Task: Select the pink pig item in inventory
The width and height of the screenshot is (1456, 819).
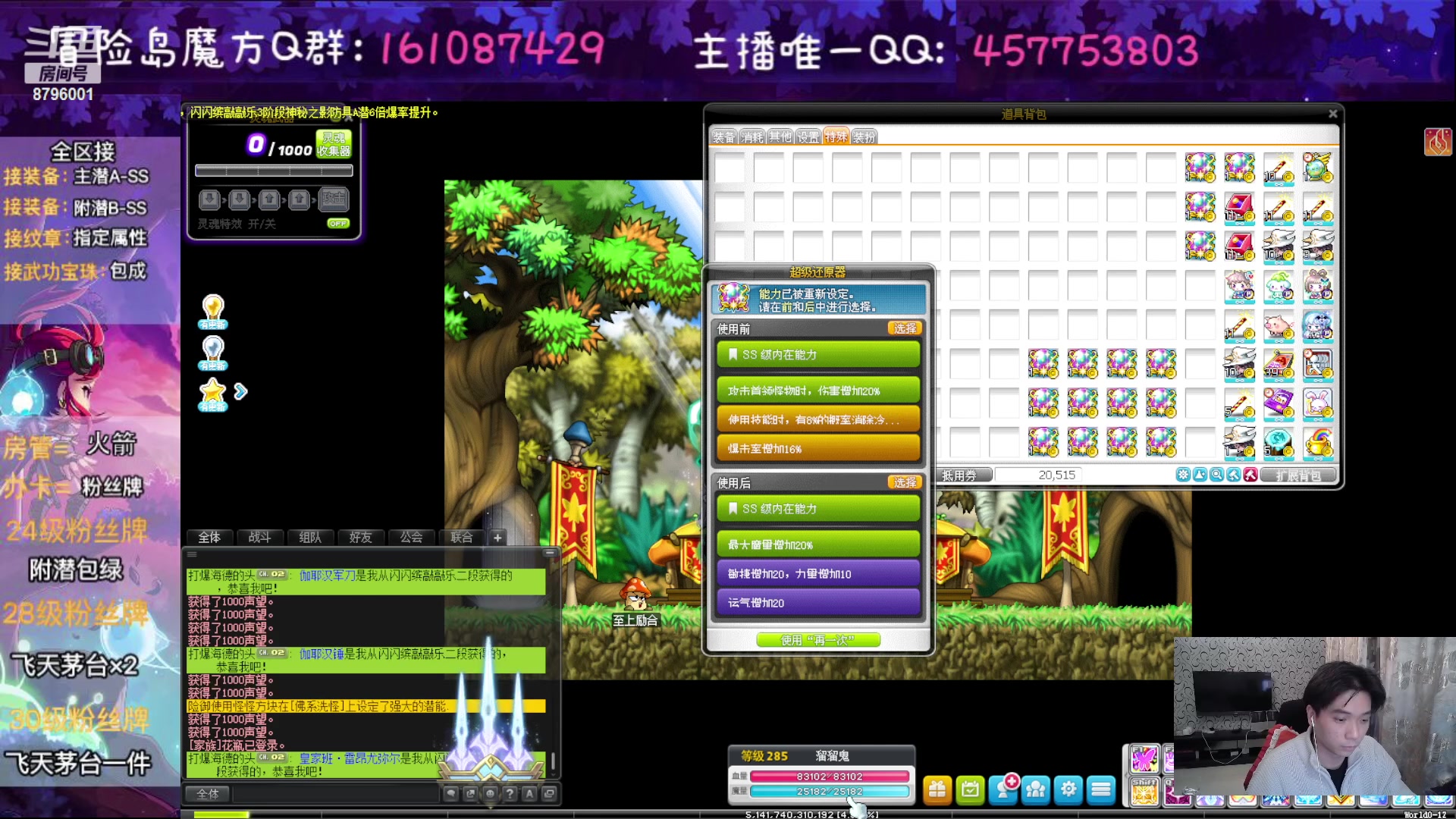Action: [1279, 325]
